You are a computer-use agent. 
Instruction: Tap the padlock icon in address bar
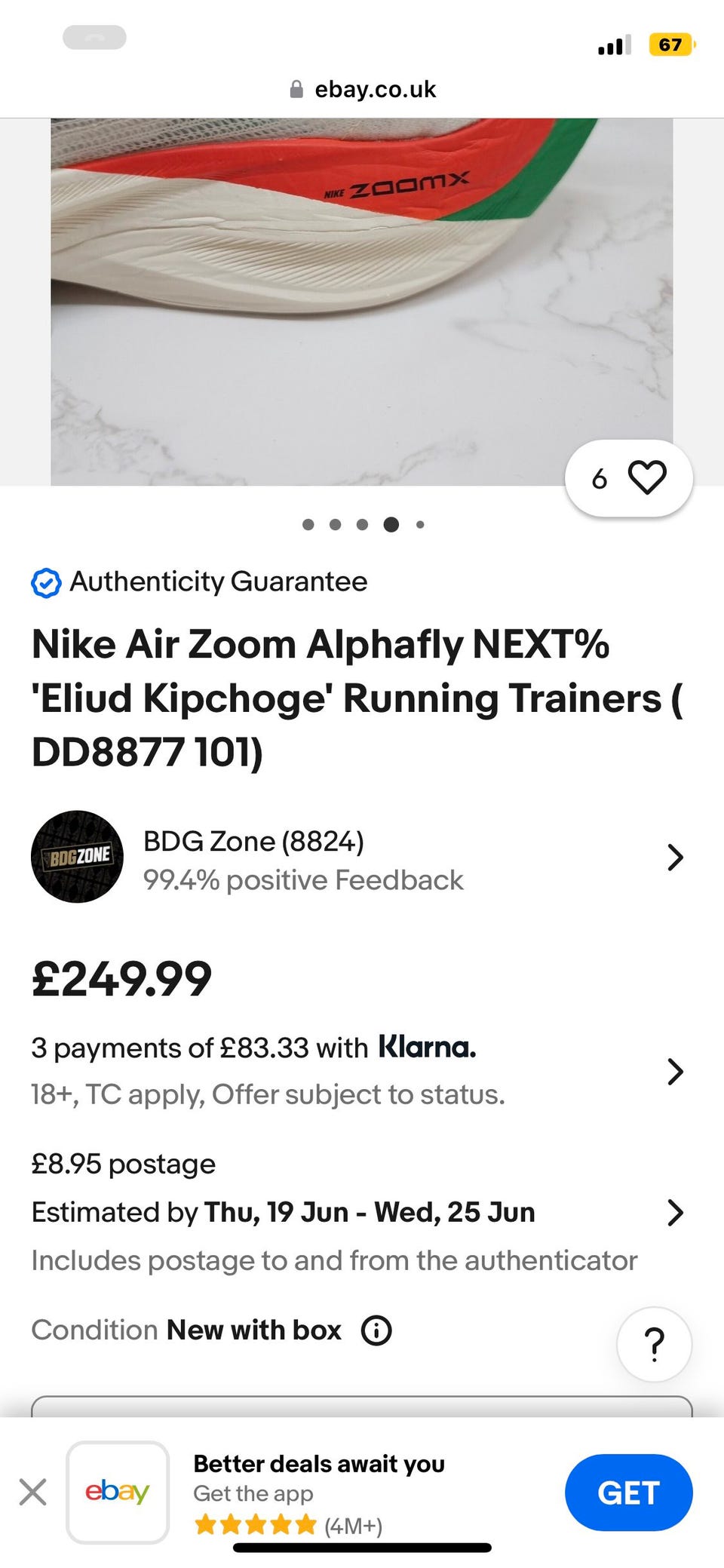coord(296,90)
